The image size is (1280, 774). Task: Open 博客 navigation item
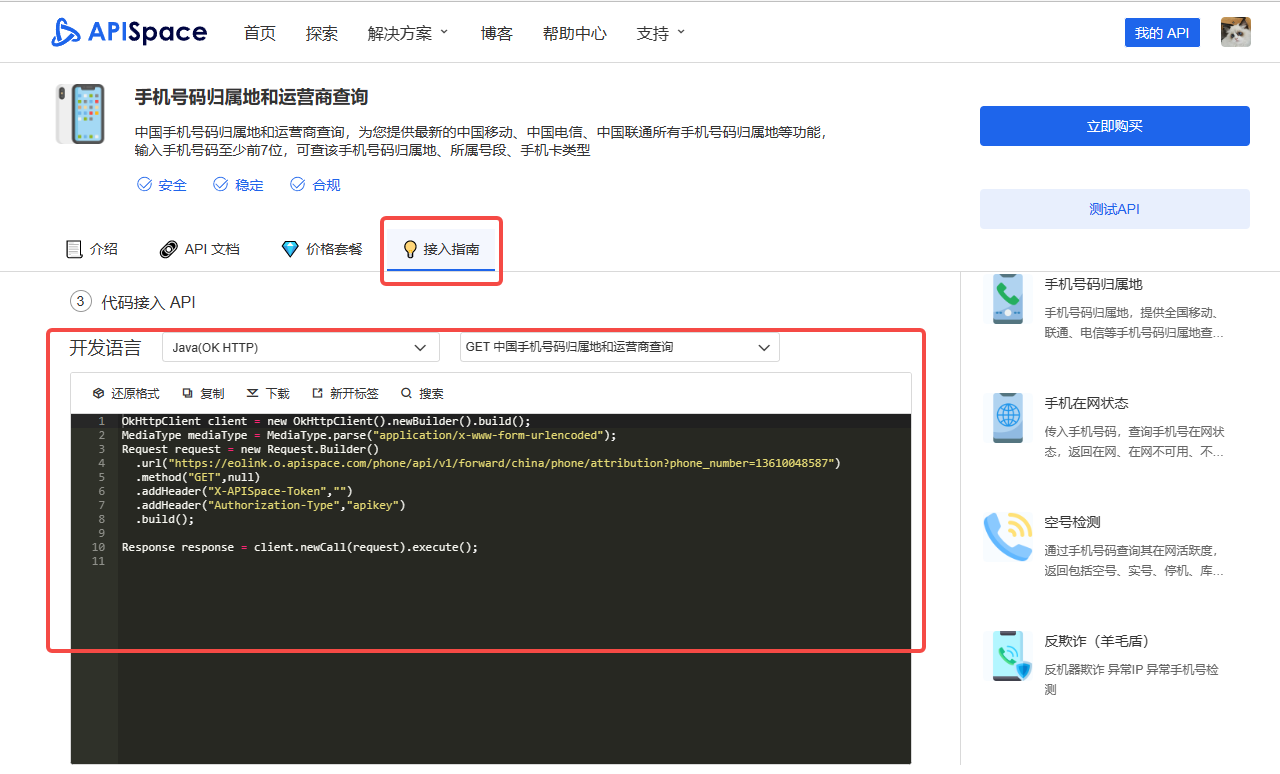(x=496, y=33)
